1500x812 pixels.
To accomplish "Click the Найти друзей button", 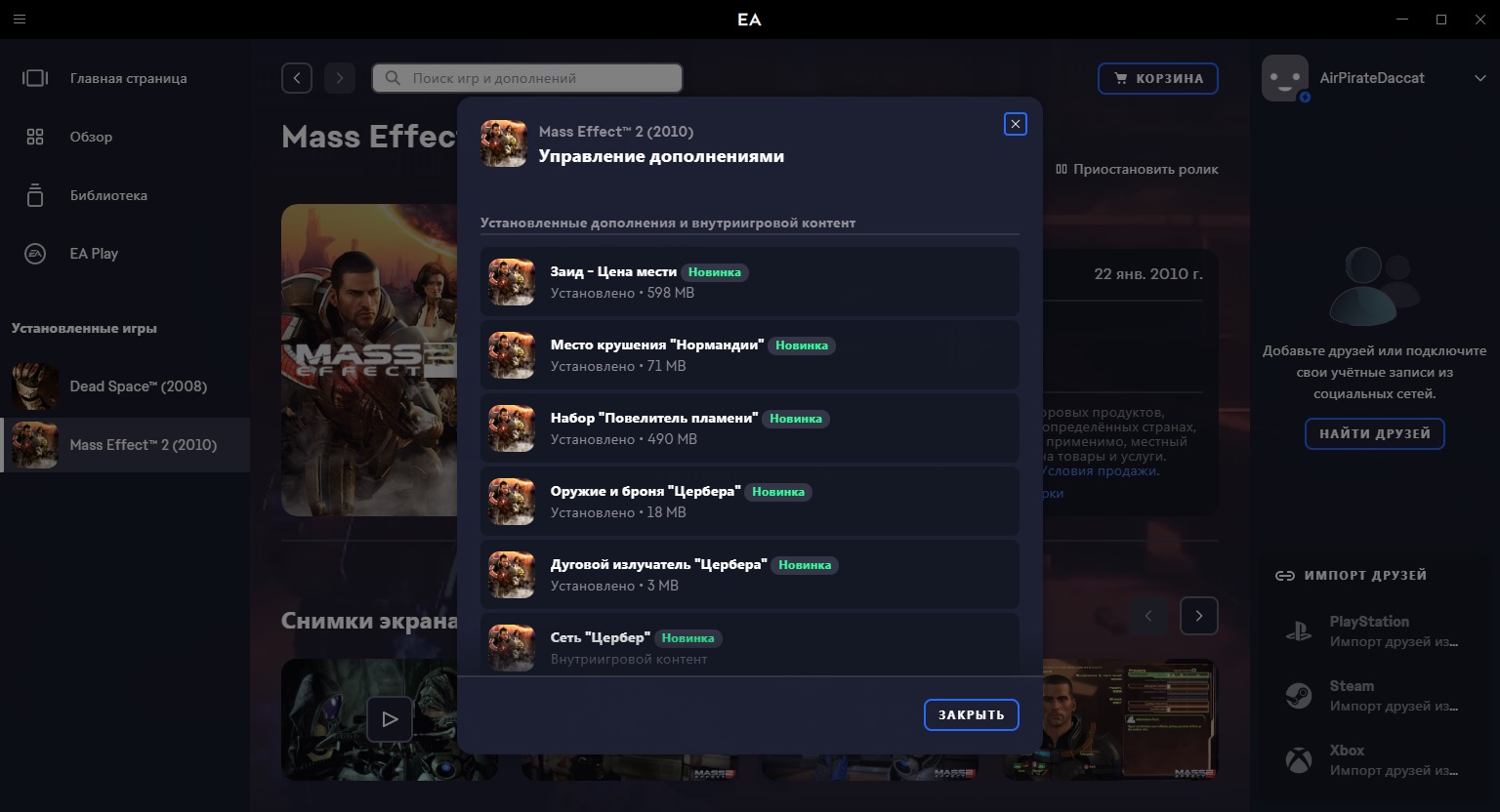I will coord(1374,433).
